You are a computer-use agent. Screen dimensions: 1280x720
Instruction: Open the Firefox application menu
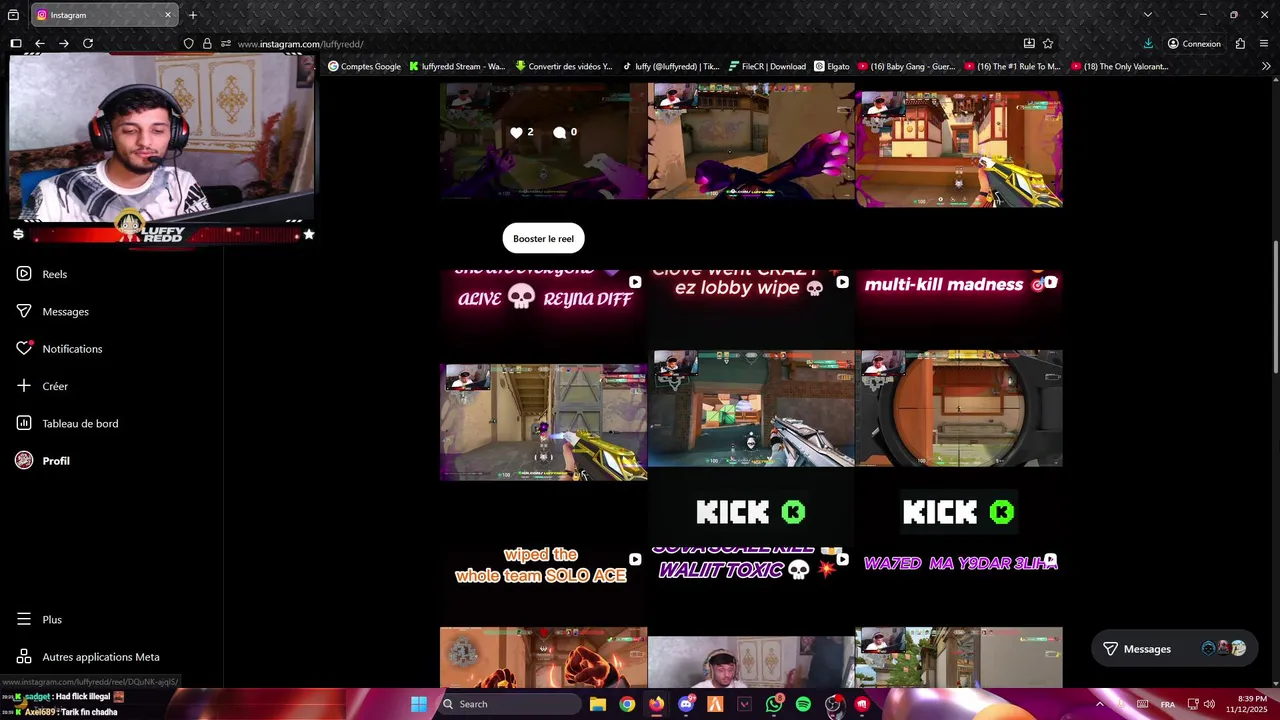[1265, 43]
